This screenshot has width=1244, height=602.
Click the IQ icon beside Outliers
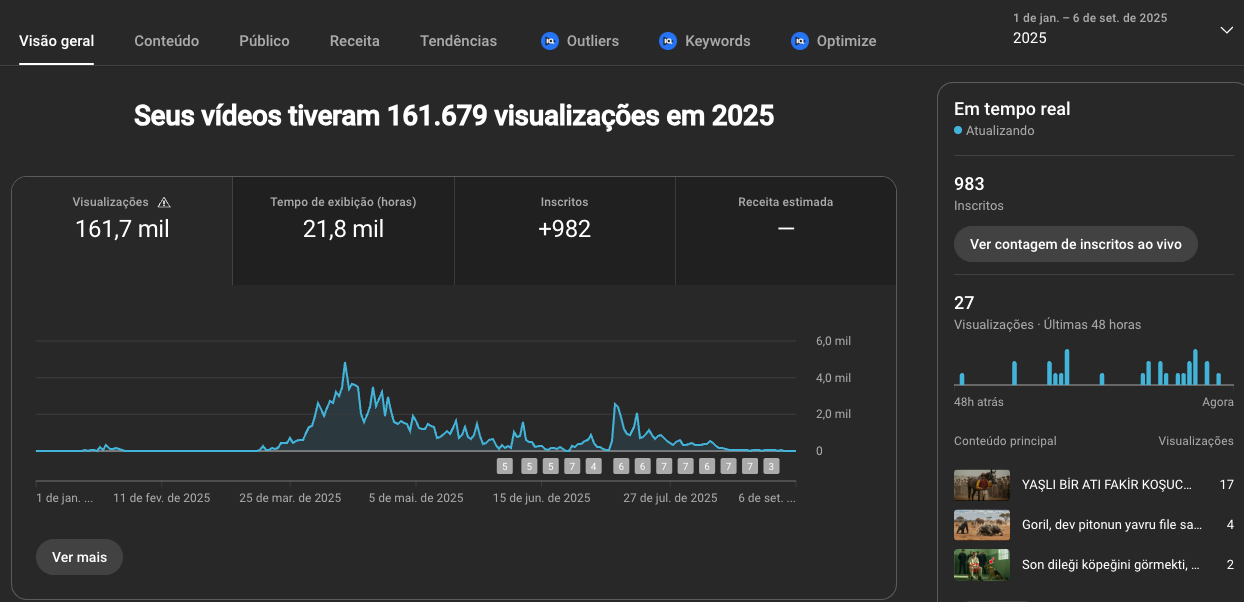coord(549,41)
